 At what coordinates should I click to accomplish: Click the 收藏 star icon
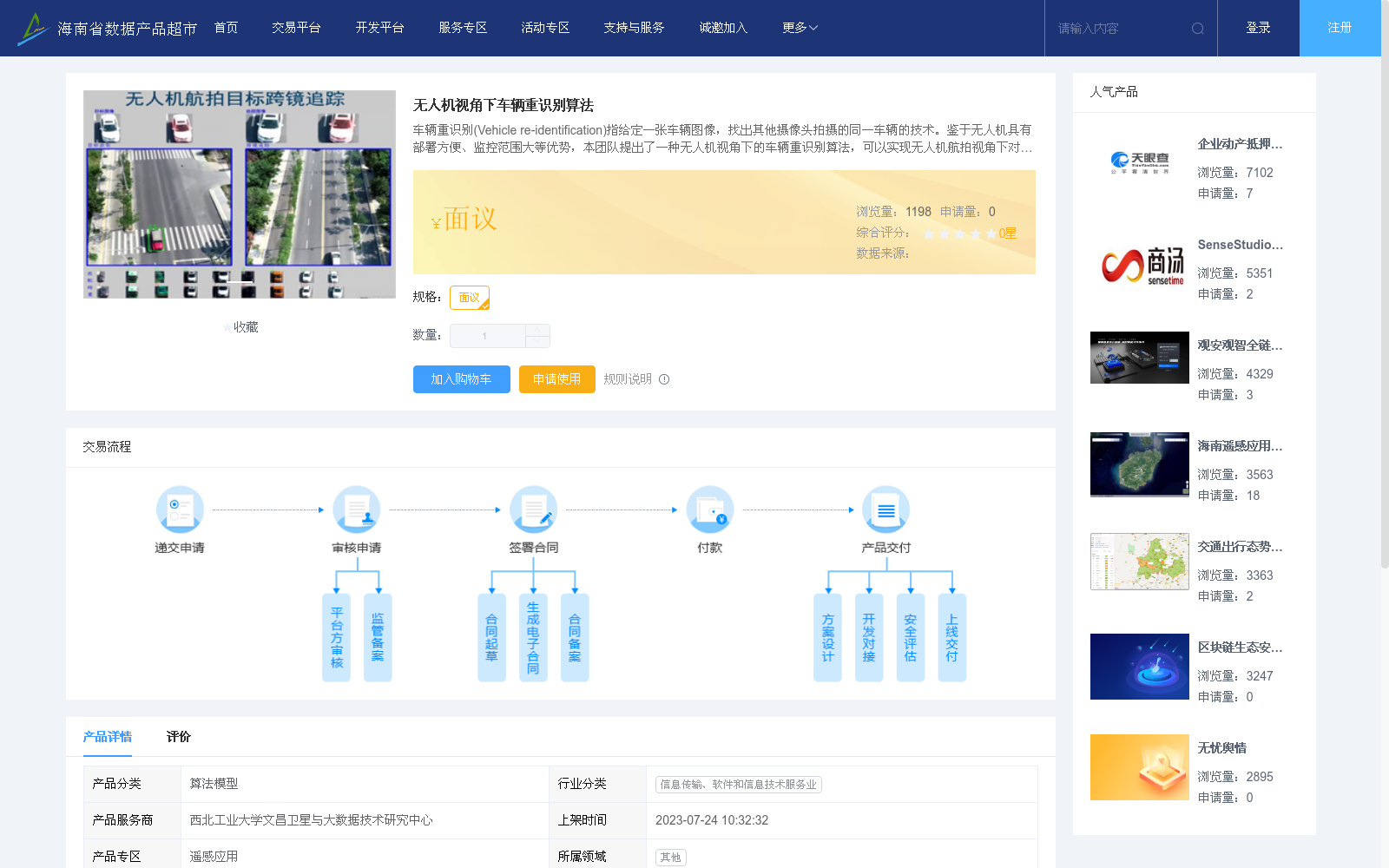(x=227, y=327)
